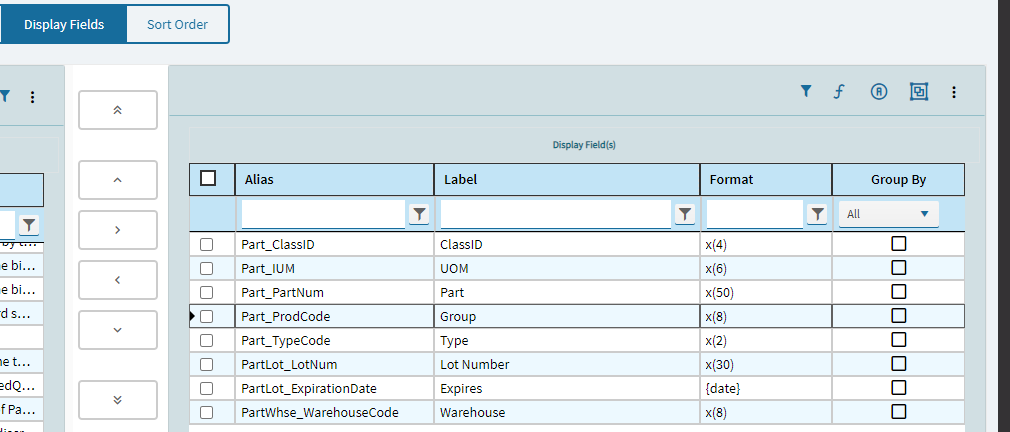Open the Group By 'All' dropdown
Screen dimensions: 1010x432
click(888, 214)
